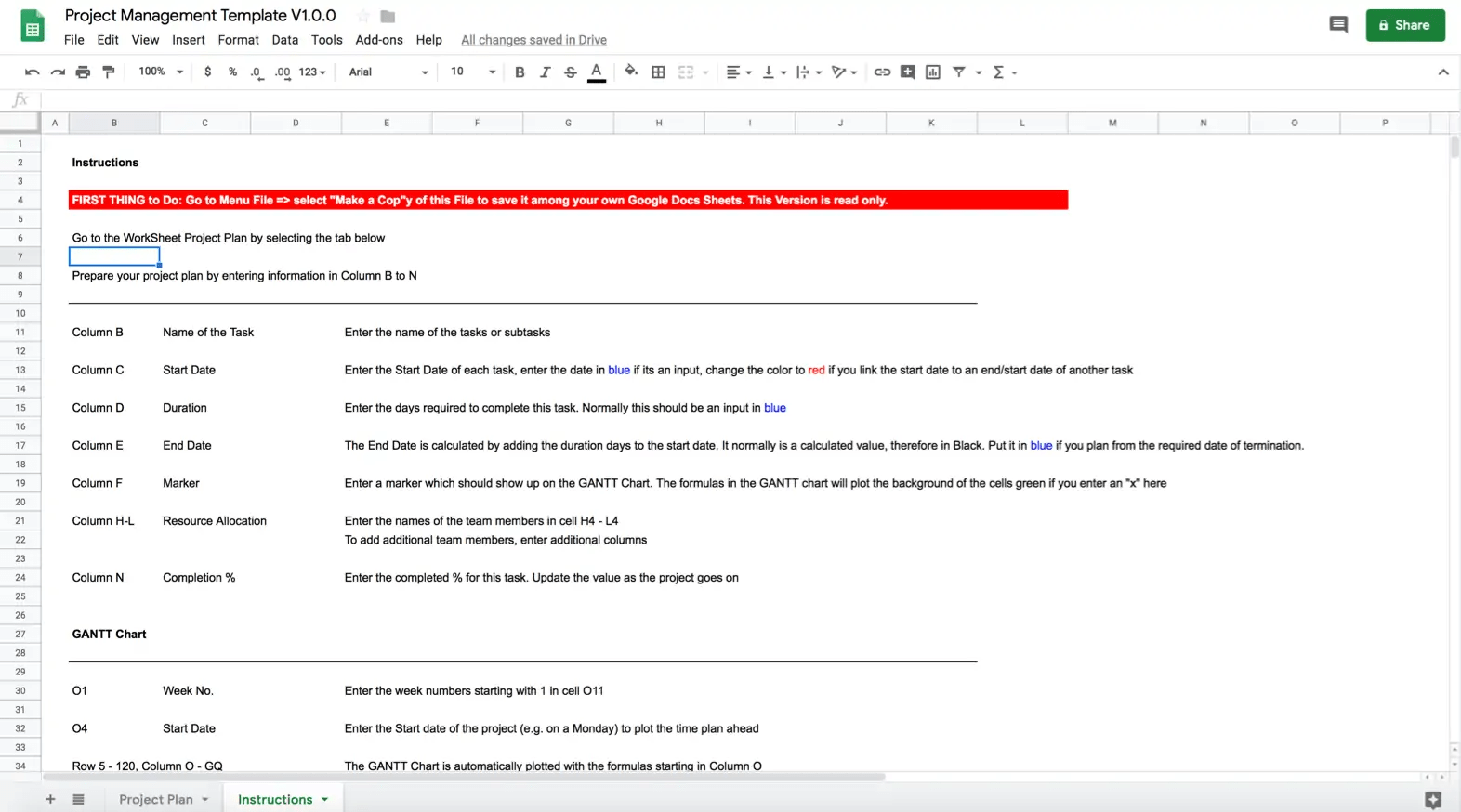The width and height of the screenshot is (1461, 812).
Task: Open the Borders tool
Action: coord(658,72)
